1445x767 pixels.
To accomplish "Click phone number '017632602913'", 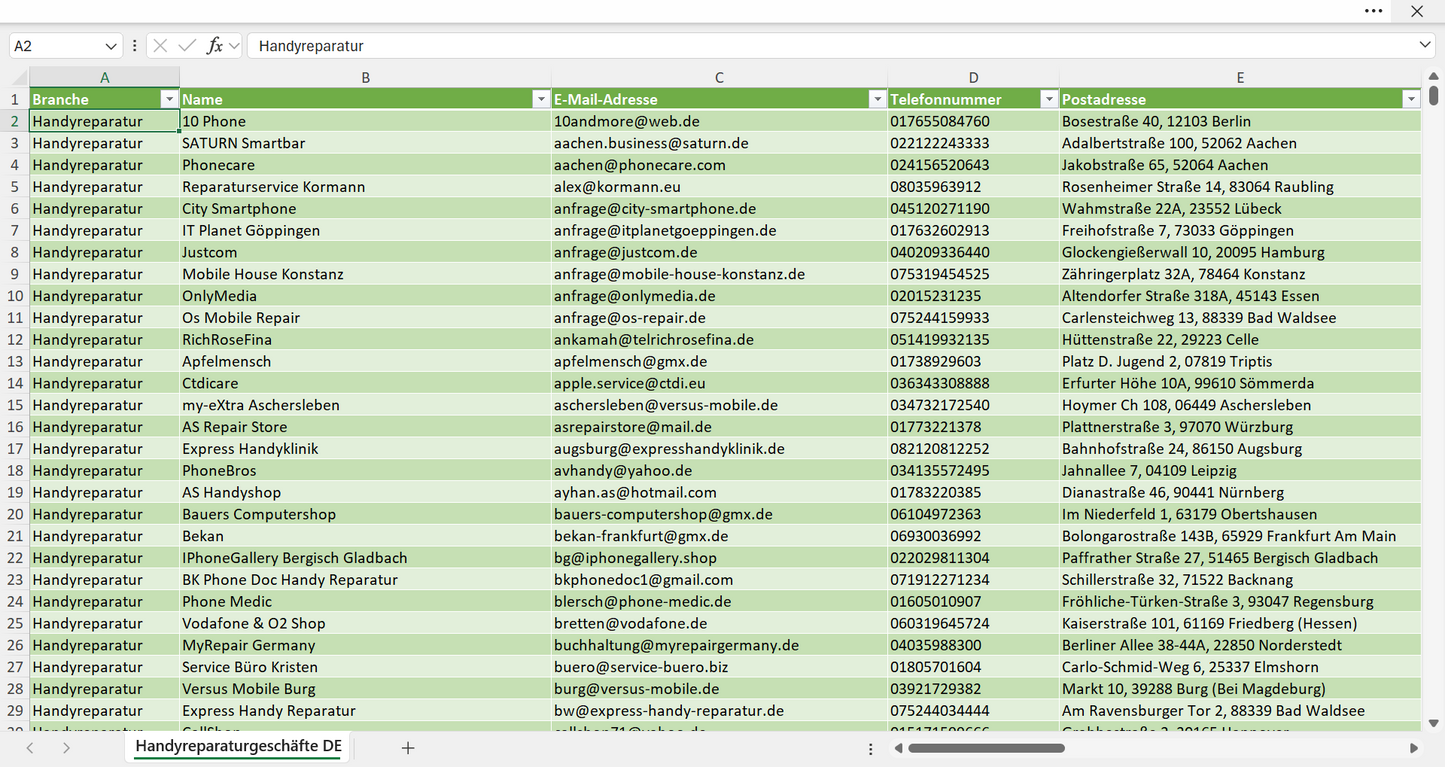I will pos(940,231).
